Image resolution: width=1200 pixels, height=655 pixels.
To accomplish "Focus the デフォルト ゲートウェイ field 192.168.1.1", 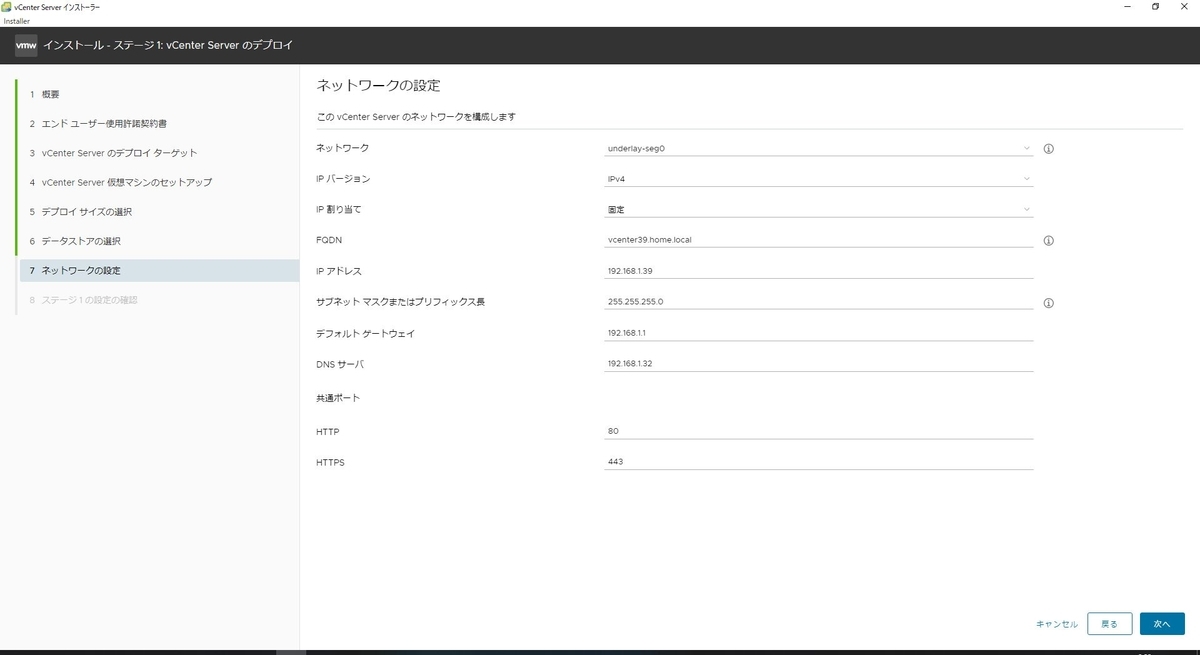I will pyautogui.click(x=819, y=333).
